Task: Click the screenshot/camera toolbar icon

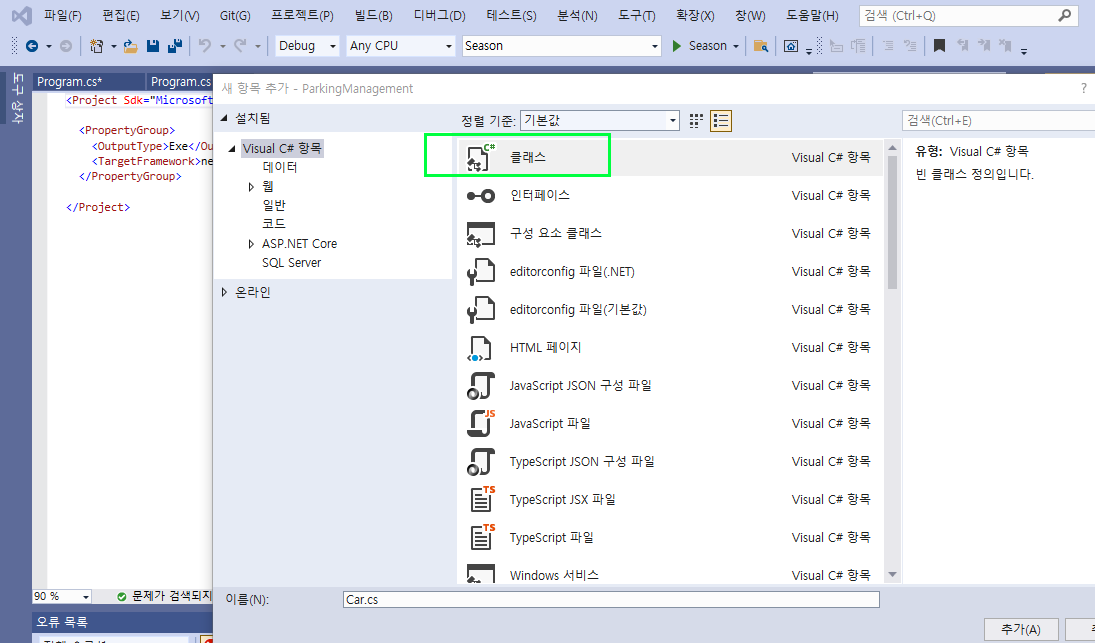Action: [x=791, y=46]
